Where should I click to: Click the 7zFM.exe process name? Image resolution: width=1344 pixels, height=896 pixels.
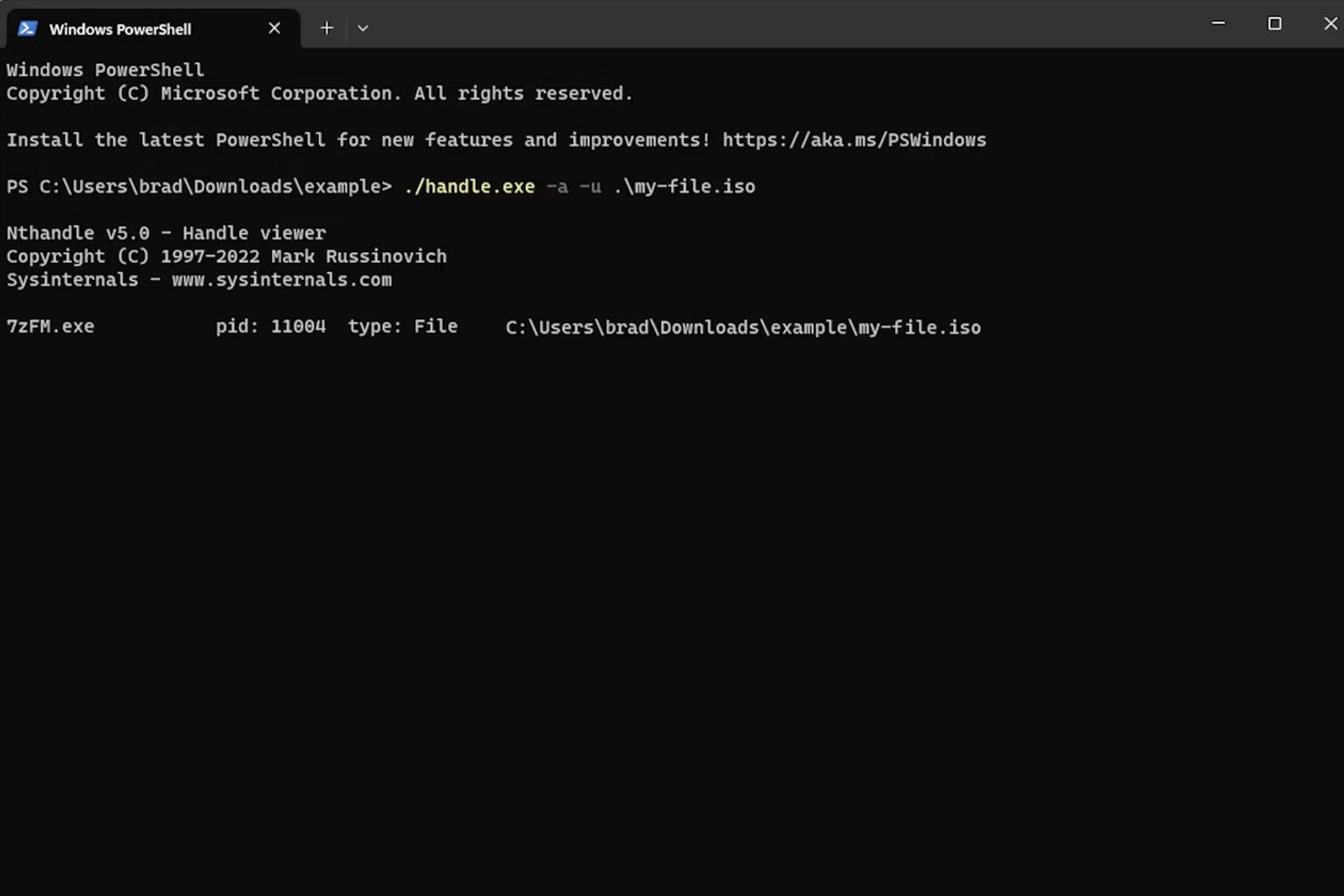click(x=50, y=326)
